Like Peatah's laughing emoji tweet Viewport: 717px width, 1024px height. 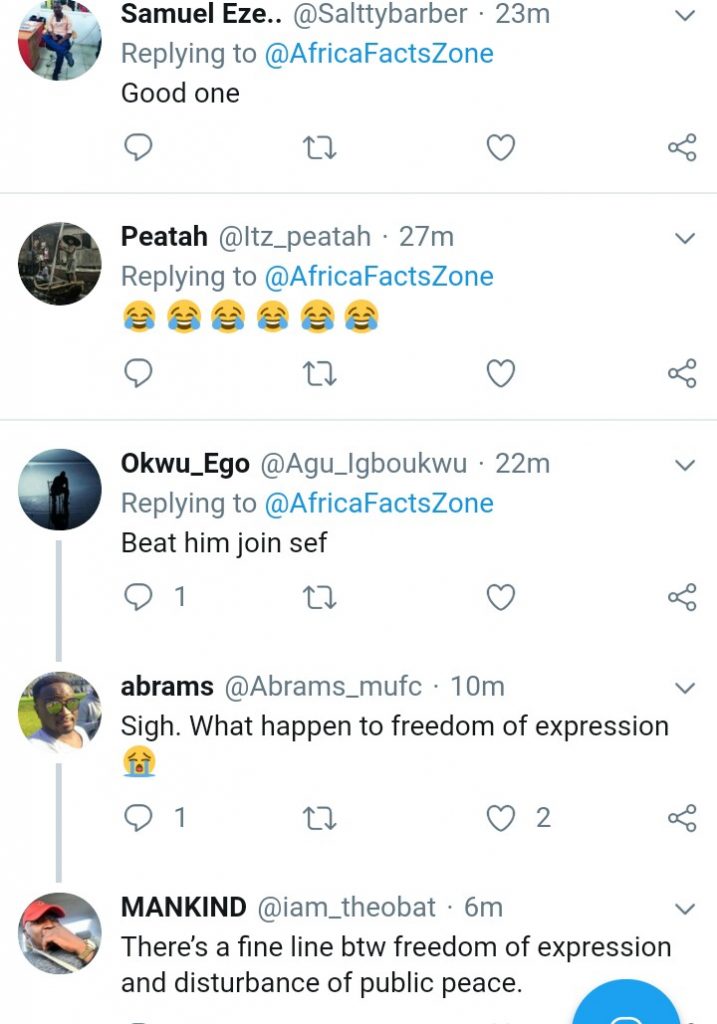(500, 375)
